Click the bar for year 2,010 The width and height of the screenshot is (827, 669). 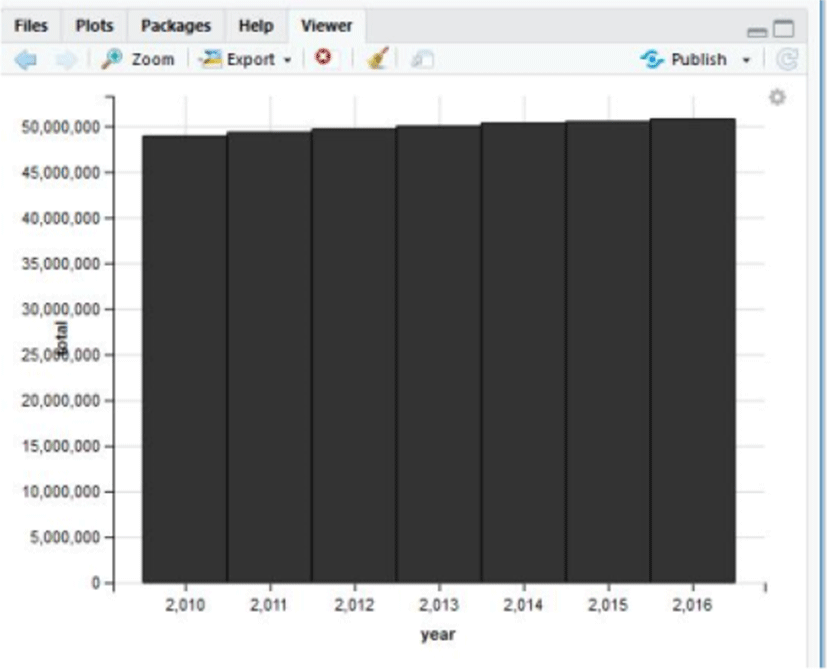(x=185, y=359)
